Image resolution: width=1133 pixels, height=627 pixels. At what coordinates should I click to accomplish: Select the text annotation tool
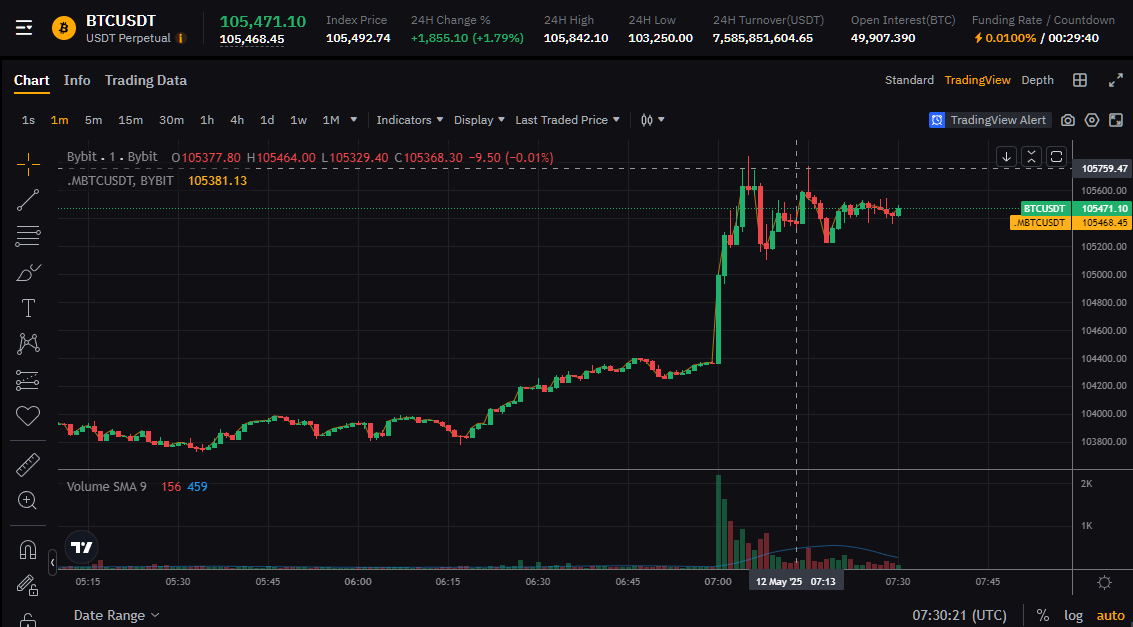[28, 308]
